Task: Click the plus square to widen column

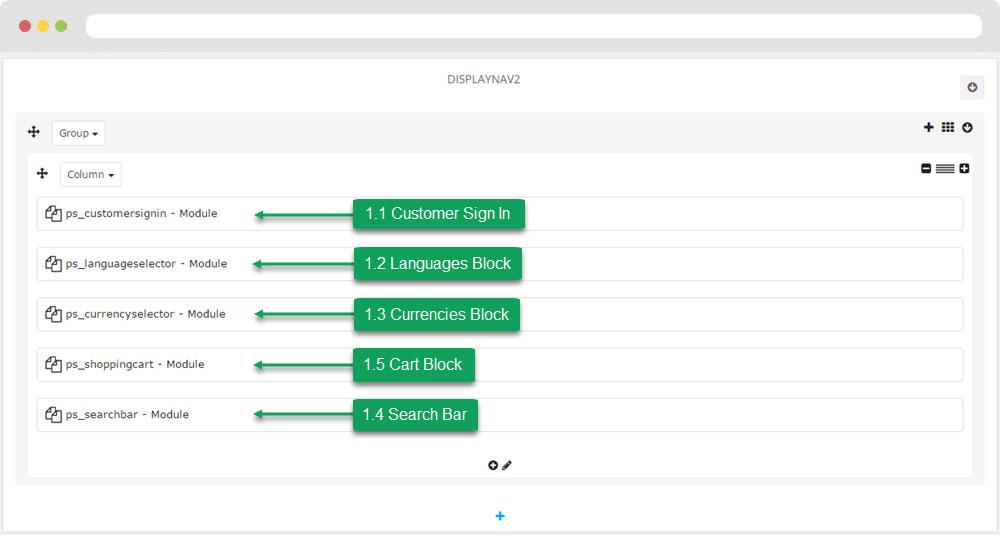Action: tap(964, 168)
